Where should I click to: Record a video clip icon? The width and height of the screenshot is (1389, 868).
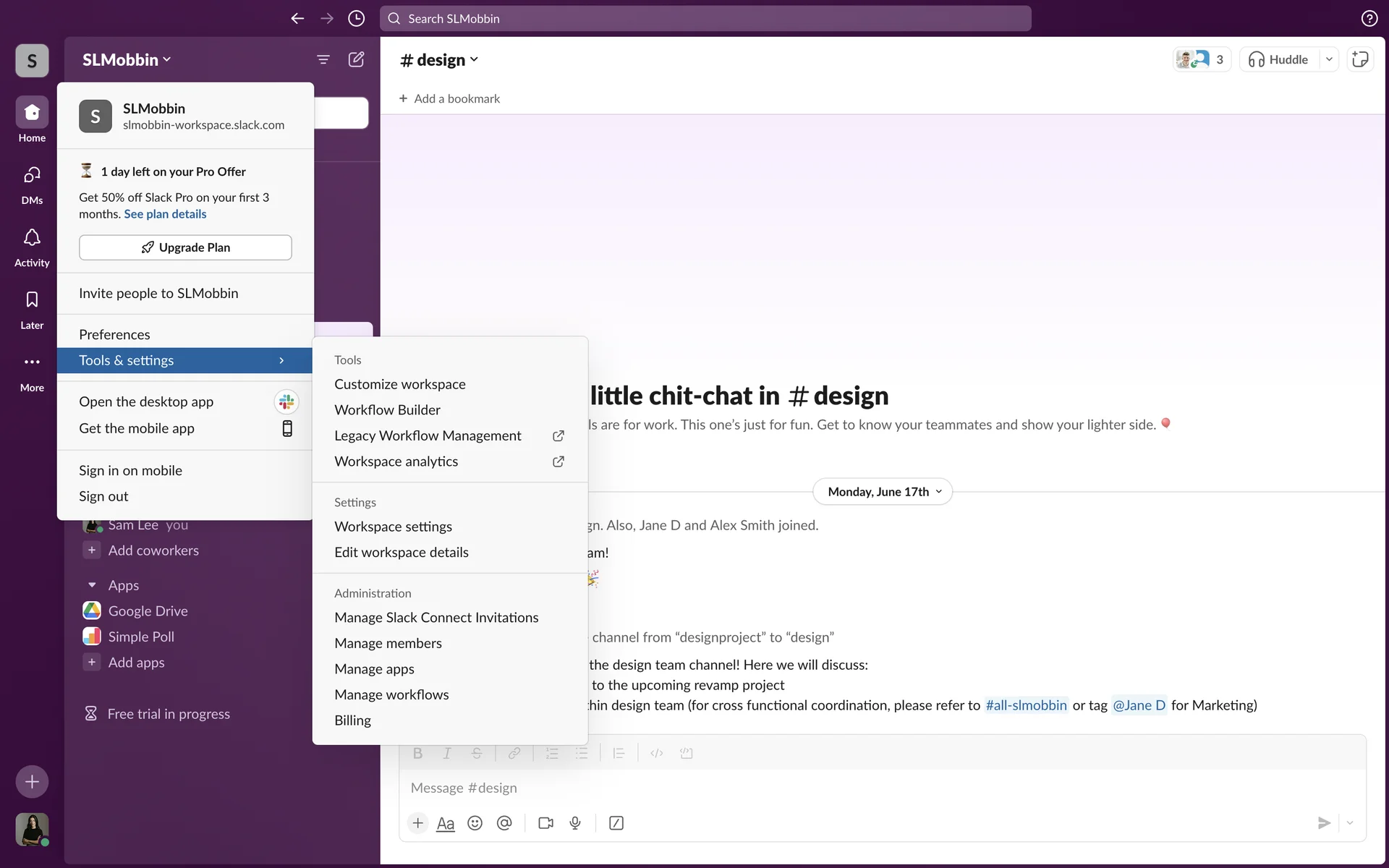click(545, 823)
